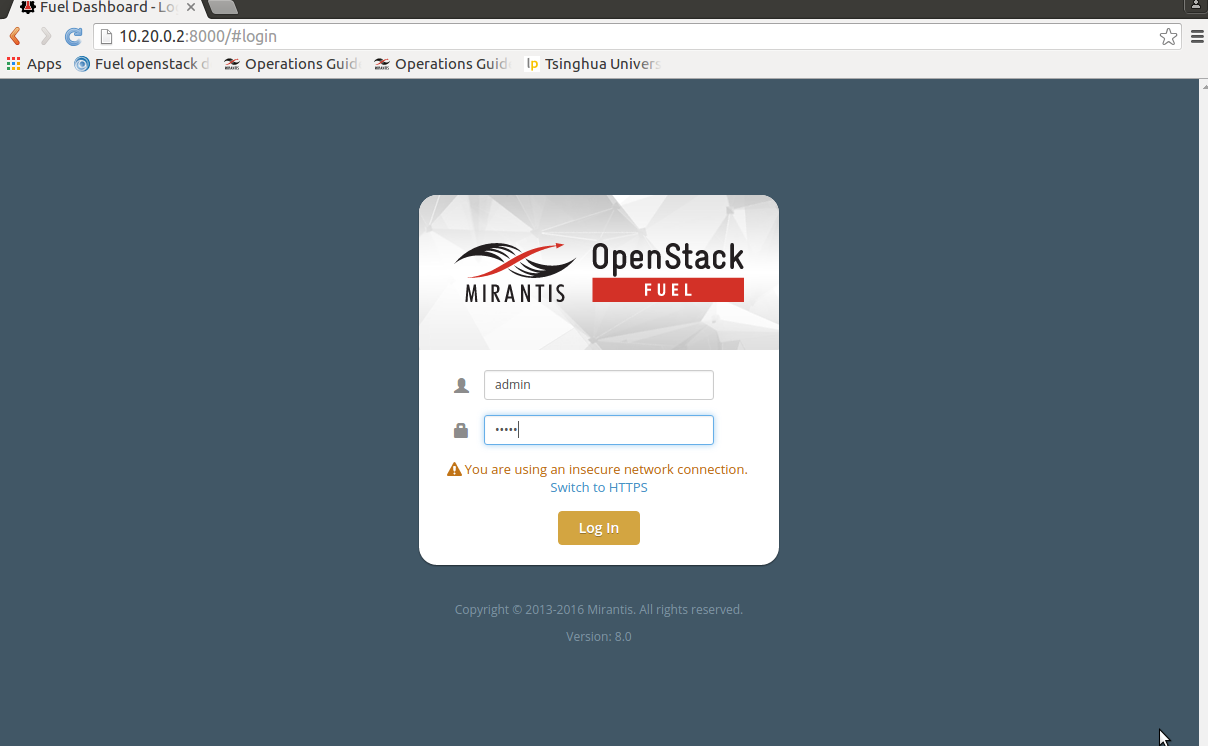
Task: Click the user silhouette icon beside the admin field
Action: point(461,385)
